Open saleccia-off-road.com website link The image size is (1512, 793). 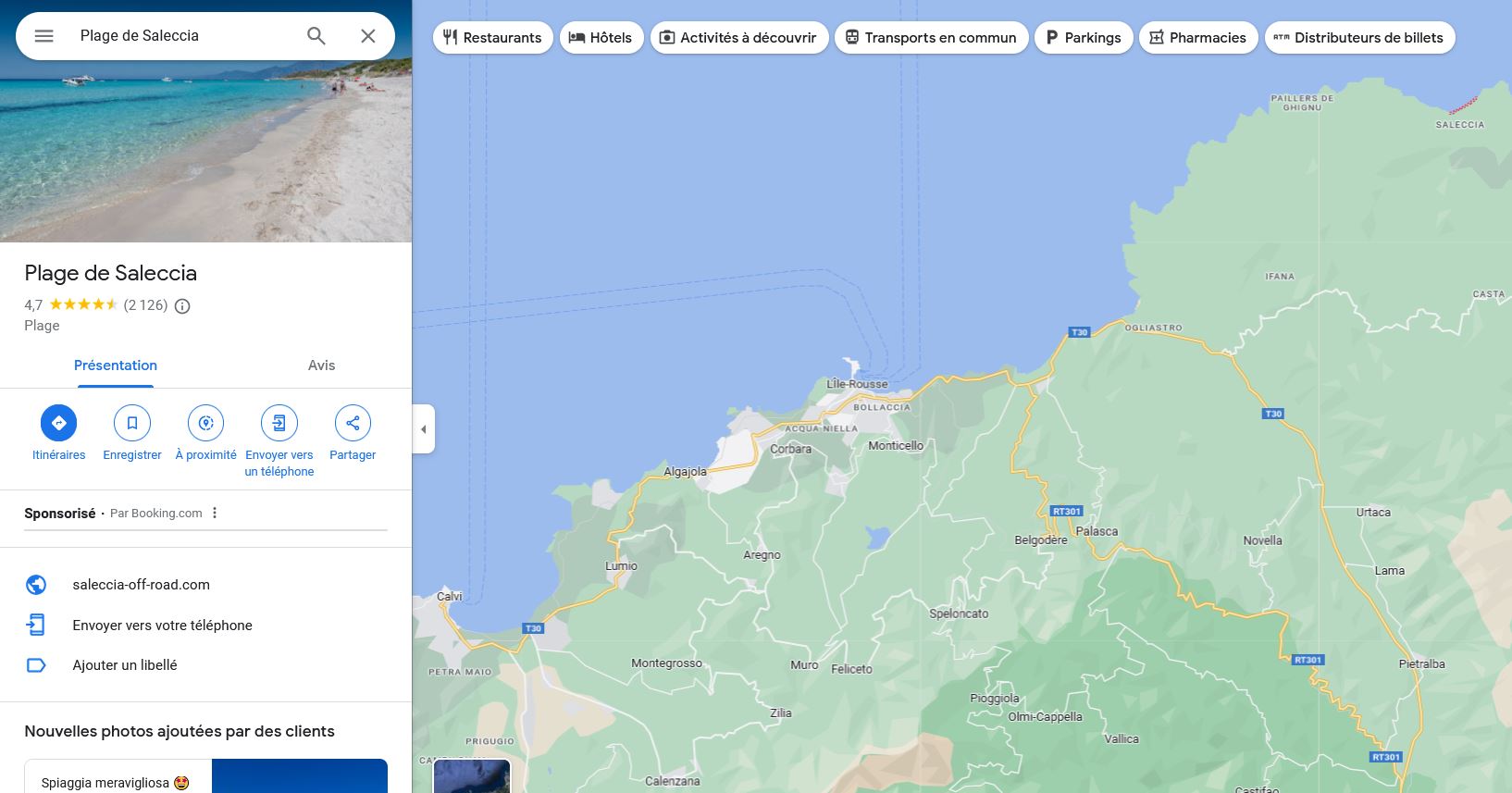(142, 585)
